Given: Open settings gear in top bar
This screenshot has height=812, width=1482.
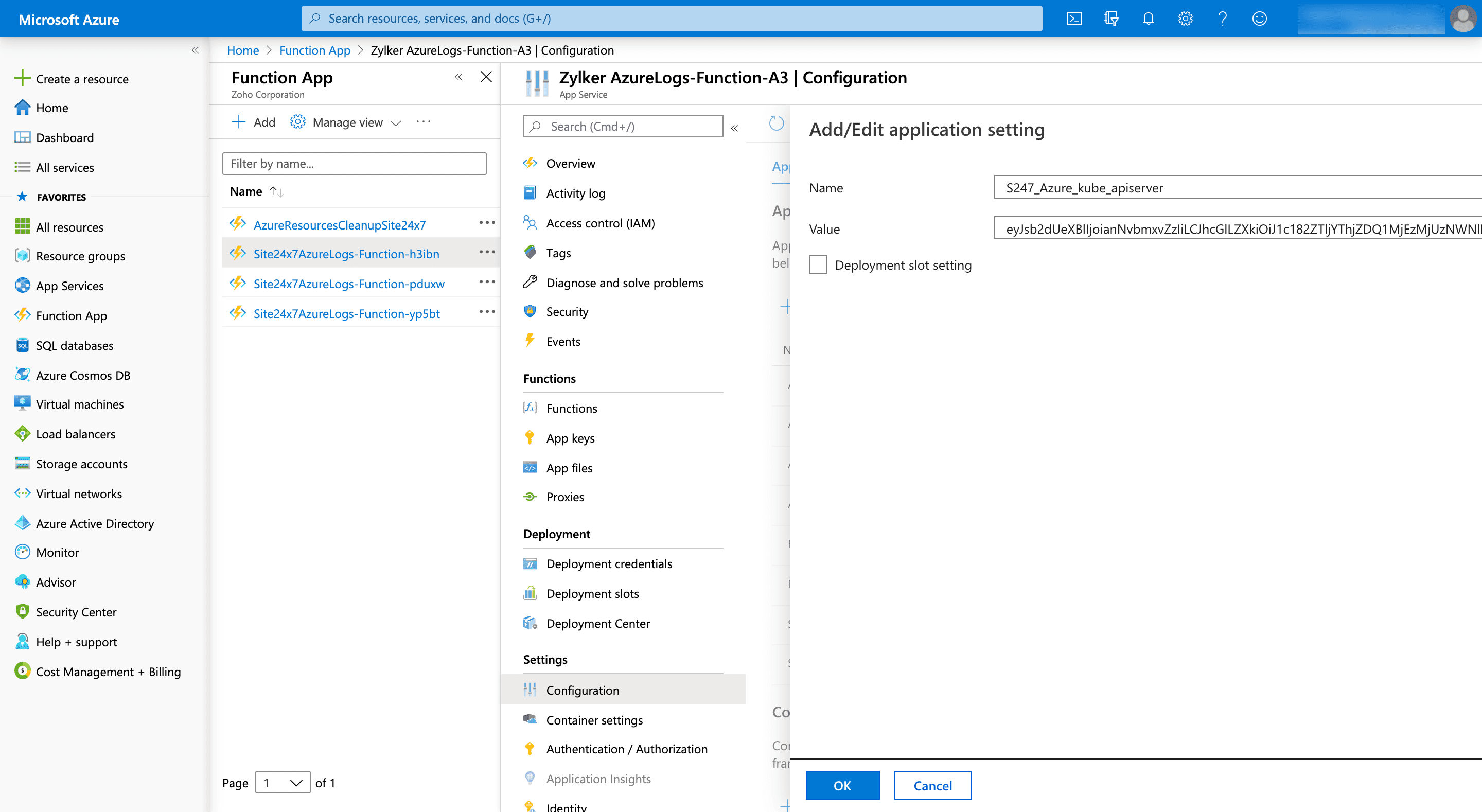Looking at the screenshot, I should pyautogui.click(x=1185, y=19).
